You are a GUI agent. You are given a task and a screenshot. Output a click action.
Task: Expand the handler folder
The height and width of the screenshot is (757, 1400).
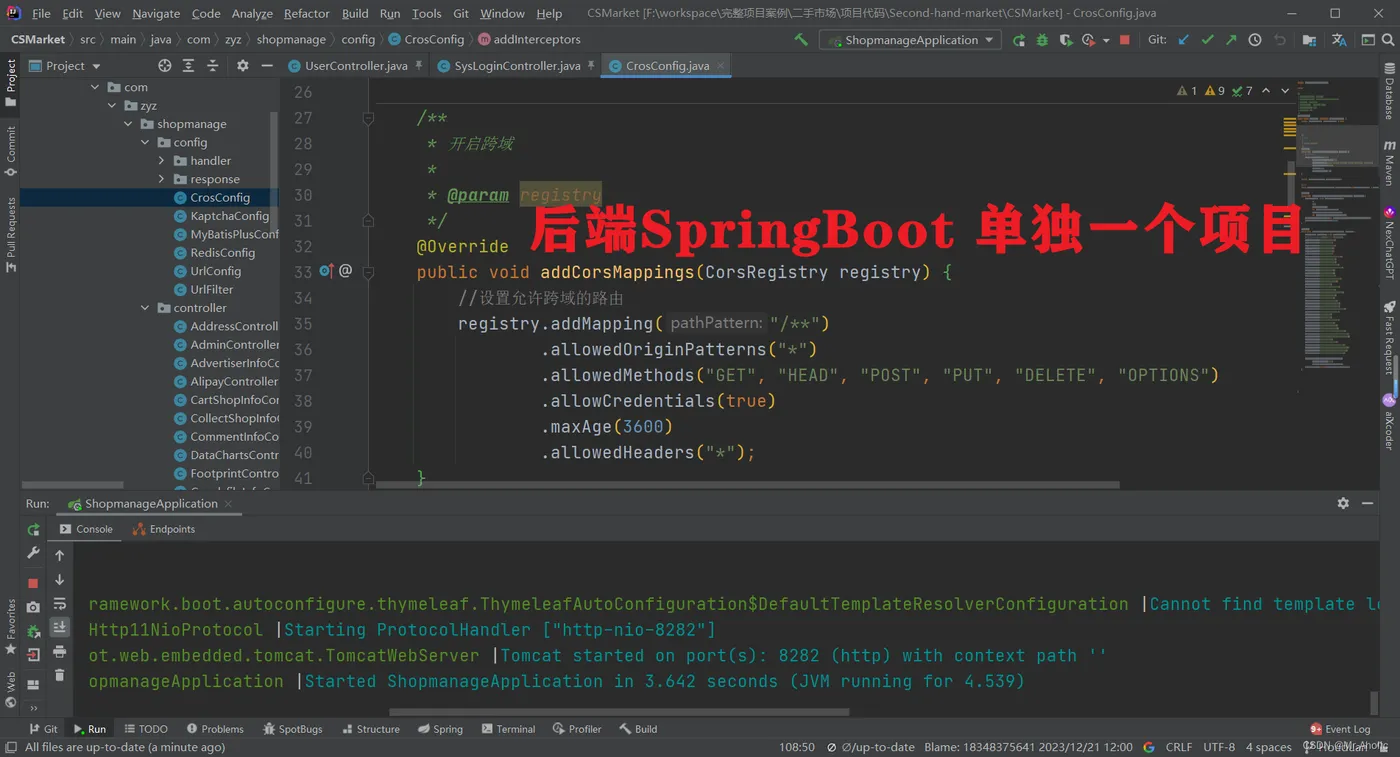coord(162,161)
